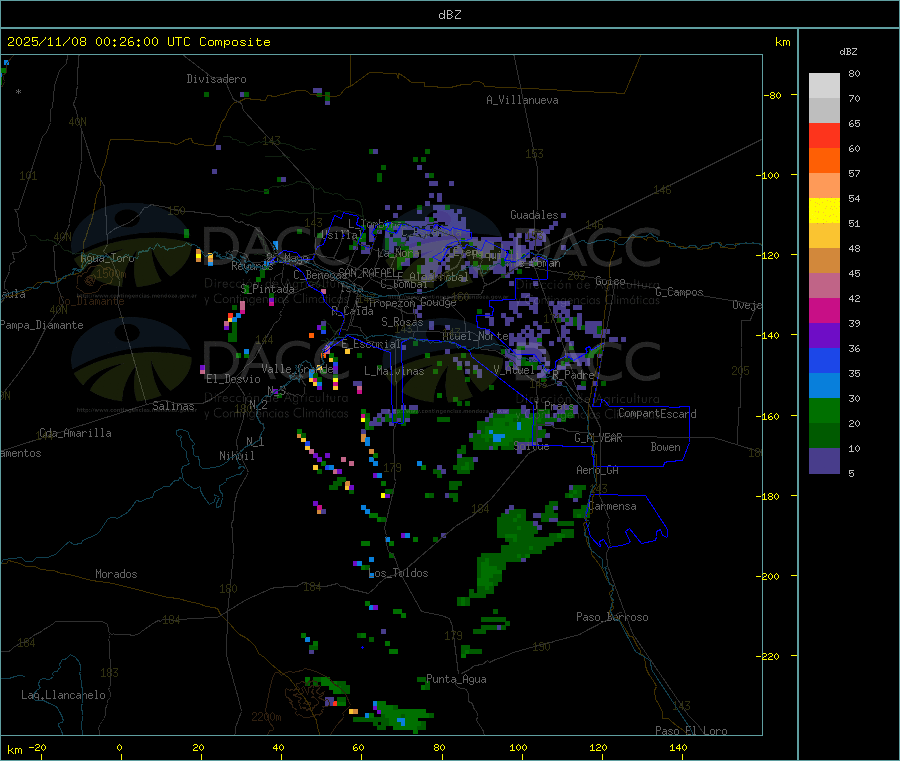This screenshot has width=900, height=761.
Task: Click the '-80' tick on the right km axis
Action: [x=773, y=95]
